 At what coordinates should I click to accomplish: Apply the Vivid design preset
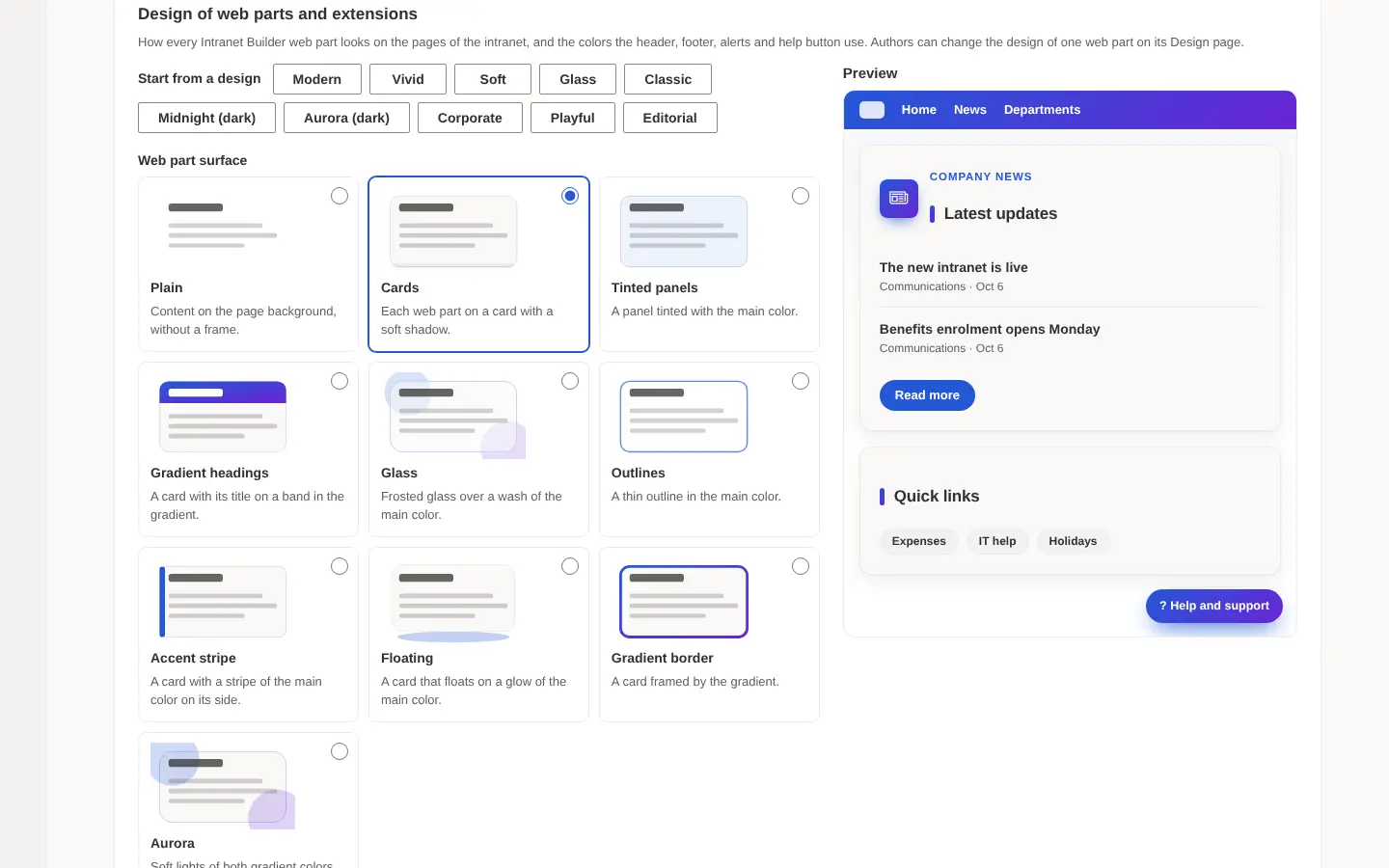408,79
